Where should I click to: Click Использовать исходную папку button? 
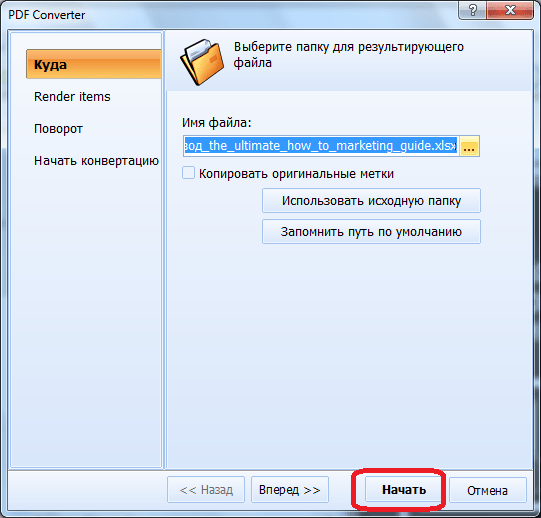click(x=371, y=201)
